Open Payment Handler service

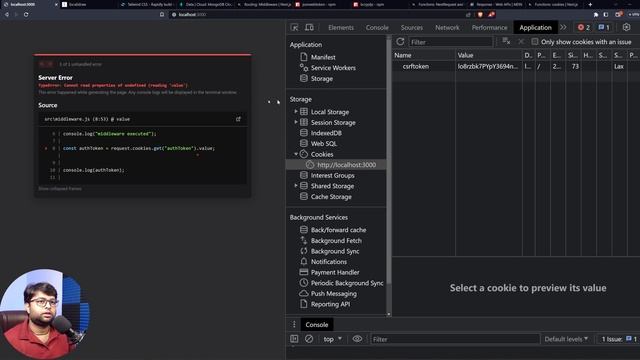pos(335,272)
